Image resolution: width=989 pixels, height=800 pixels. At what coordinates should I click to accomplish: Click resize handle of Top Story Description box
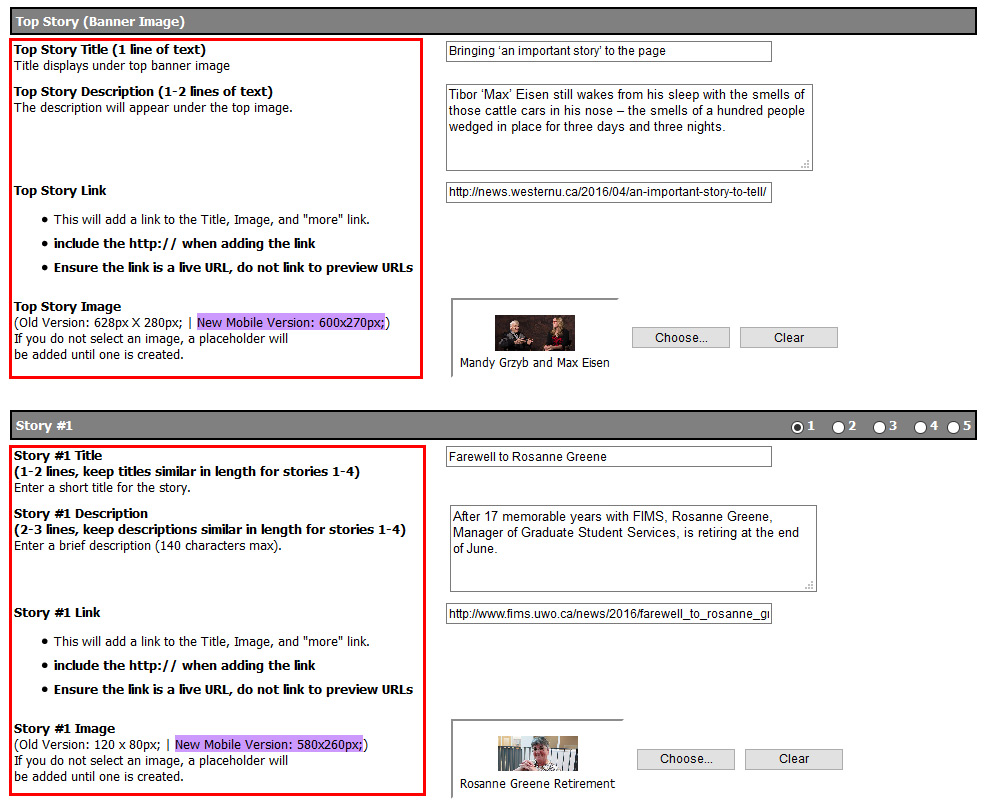(806, 164)
